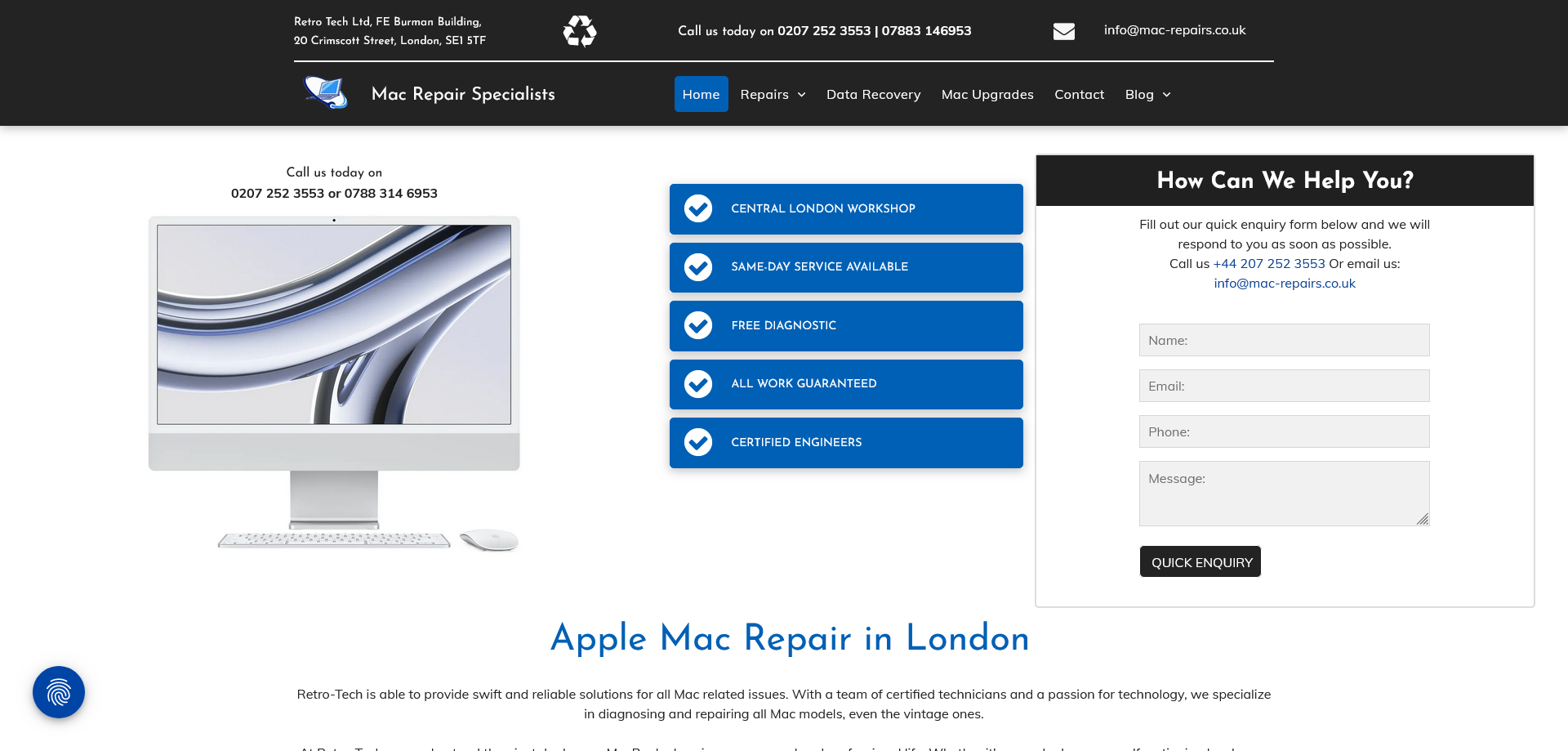This screenshot has width=1568, height=751.
Task: Click checkmark icon beside Certified Engineers
Action: click(x=698, y=442)
